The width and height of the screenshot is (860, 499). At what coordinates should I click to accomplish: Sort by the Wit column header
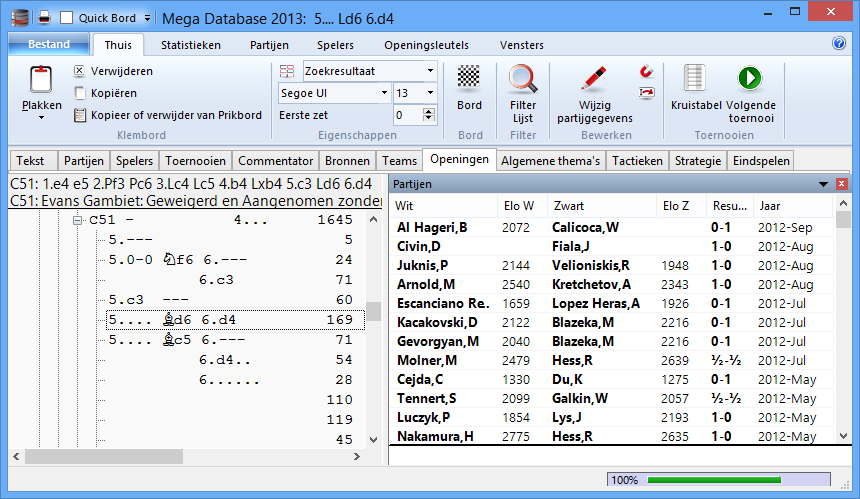(445, 206)
